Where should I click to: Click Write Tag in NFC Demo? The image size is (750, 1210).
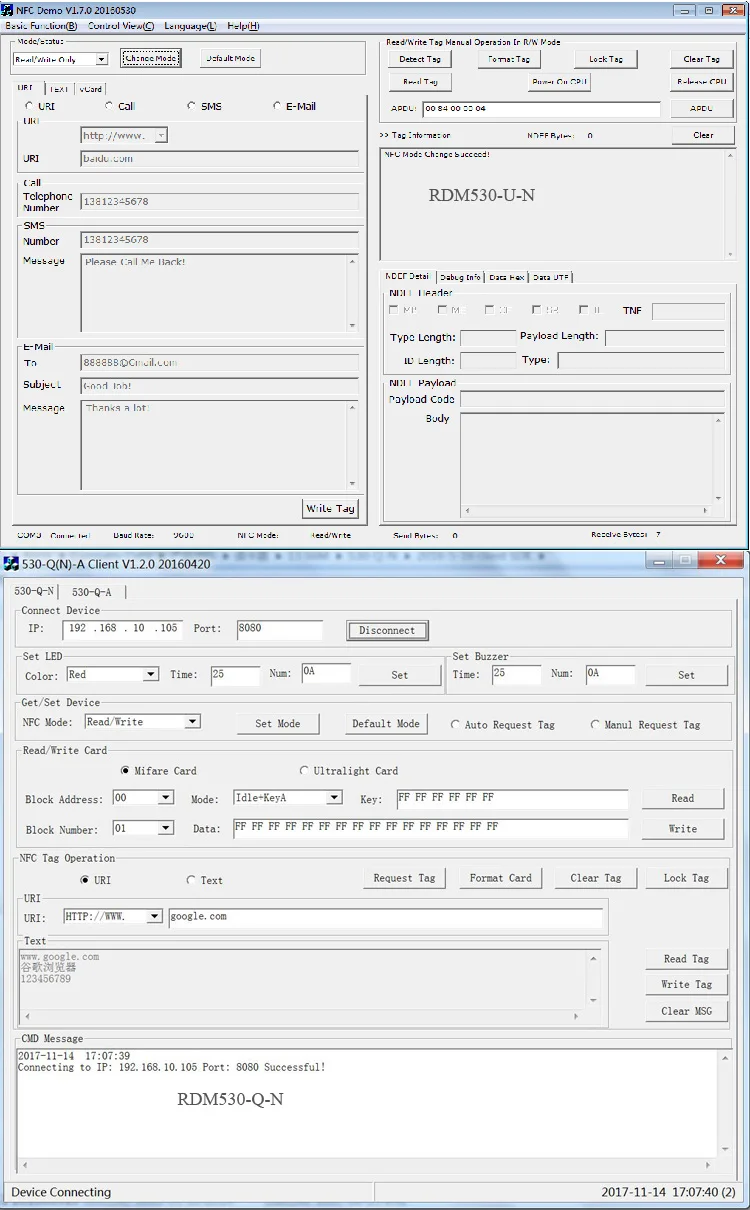point(330,508)
